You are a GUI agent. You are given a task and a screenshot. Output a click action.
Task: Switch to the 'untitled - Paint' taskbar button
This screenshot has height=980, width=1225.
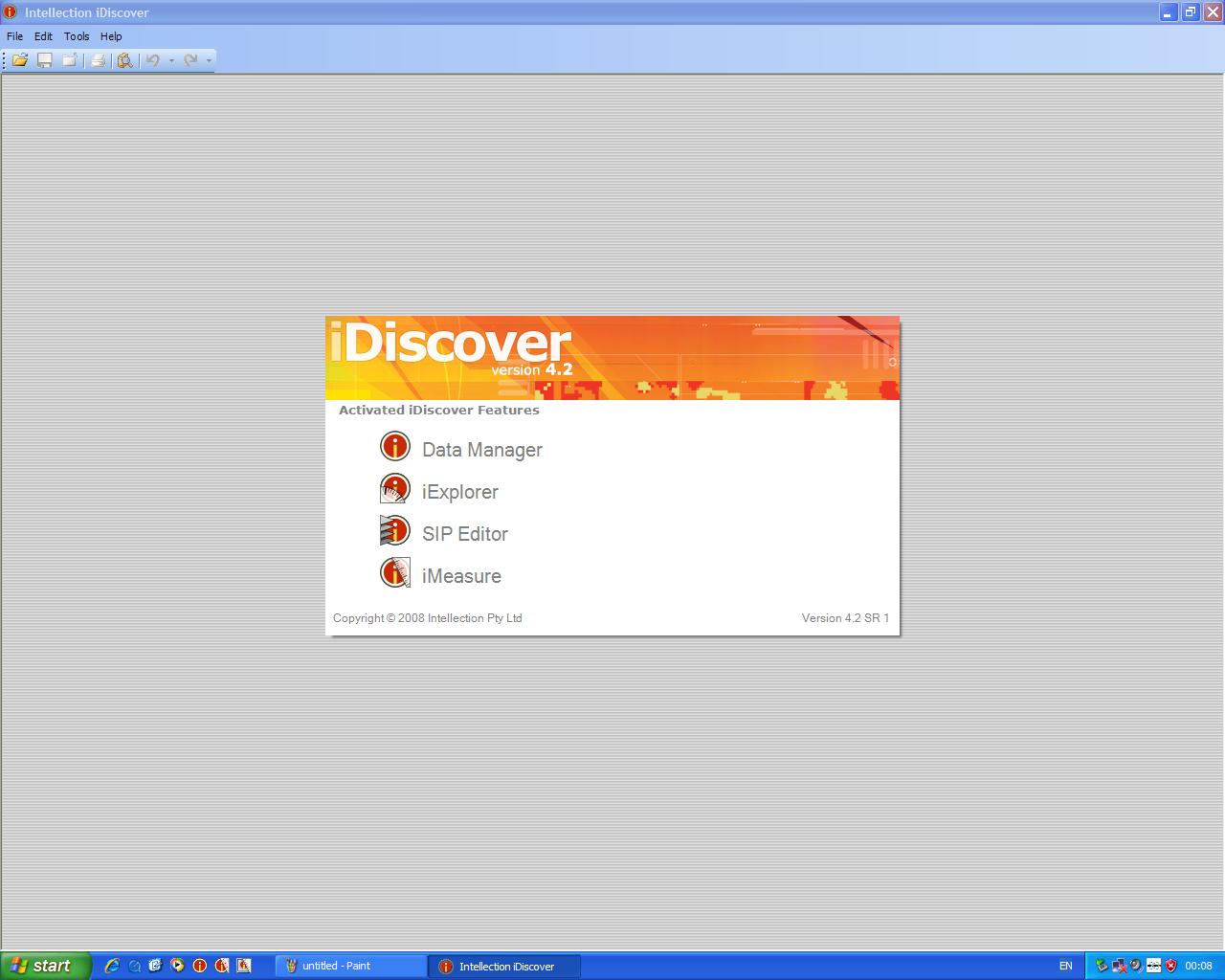pyautogui.click(x=351, y=966)
